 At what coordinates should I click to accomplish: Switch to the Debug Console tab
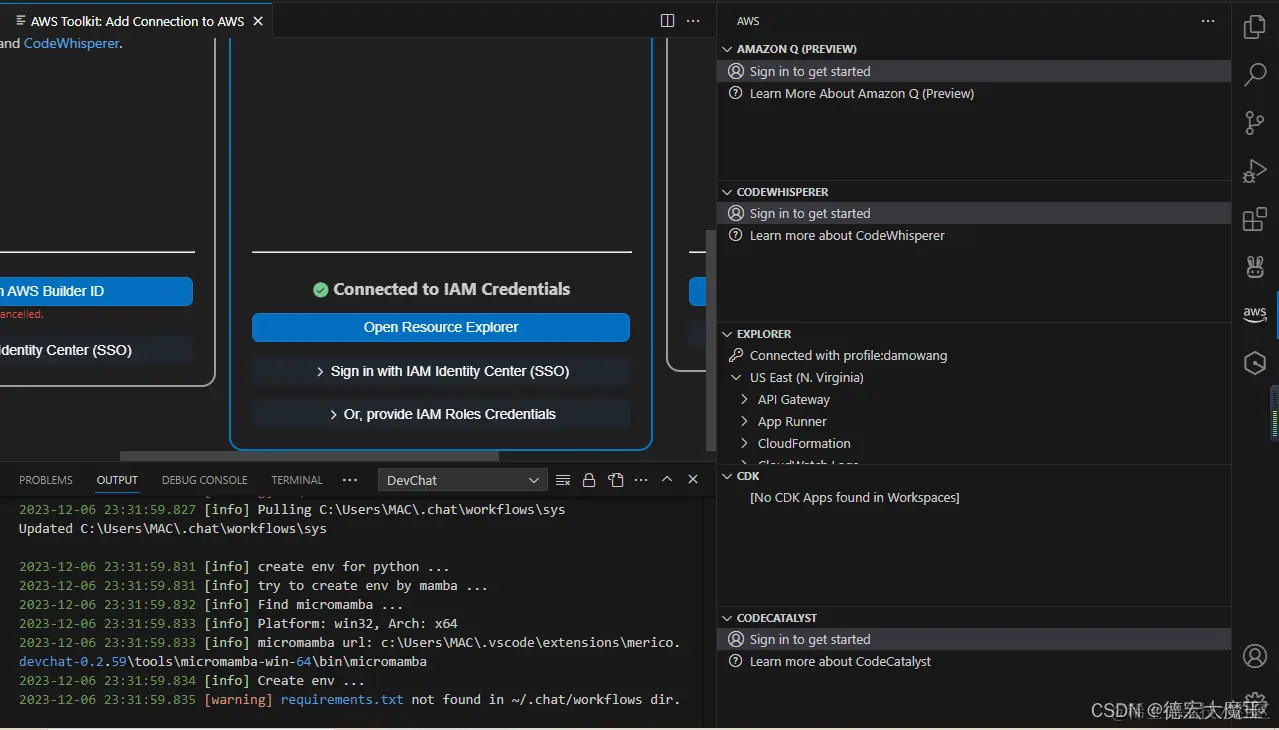tap(205, 480)
